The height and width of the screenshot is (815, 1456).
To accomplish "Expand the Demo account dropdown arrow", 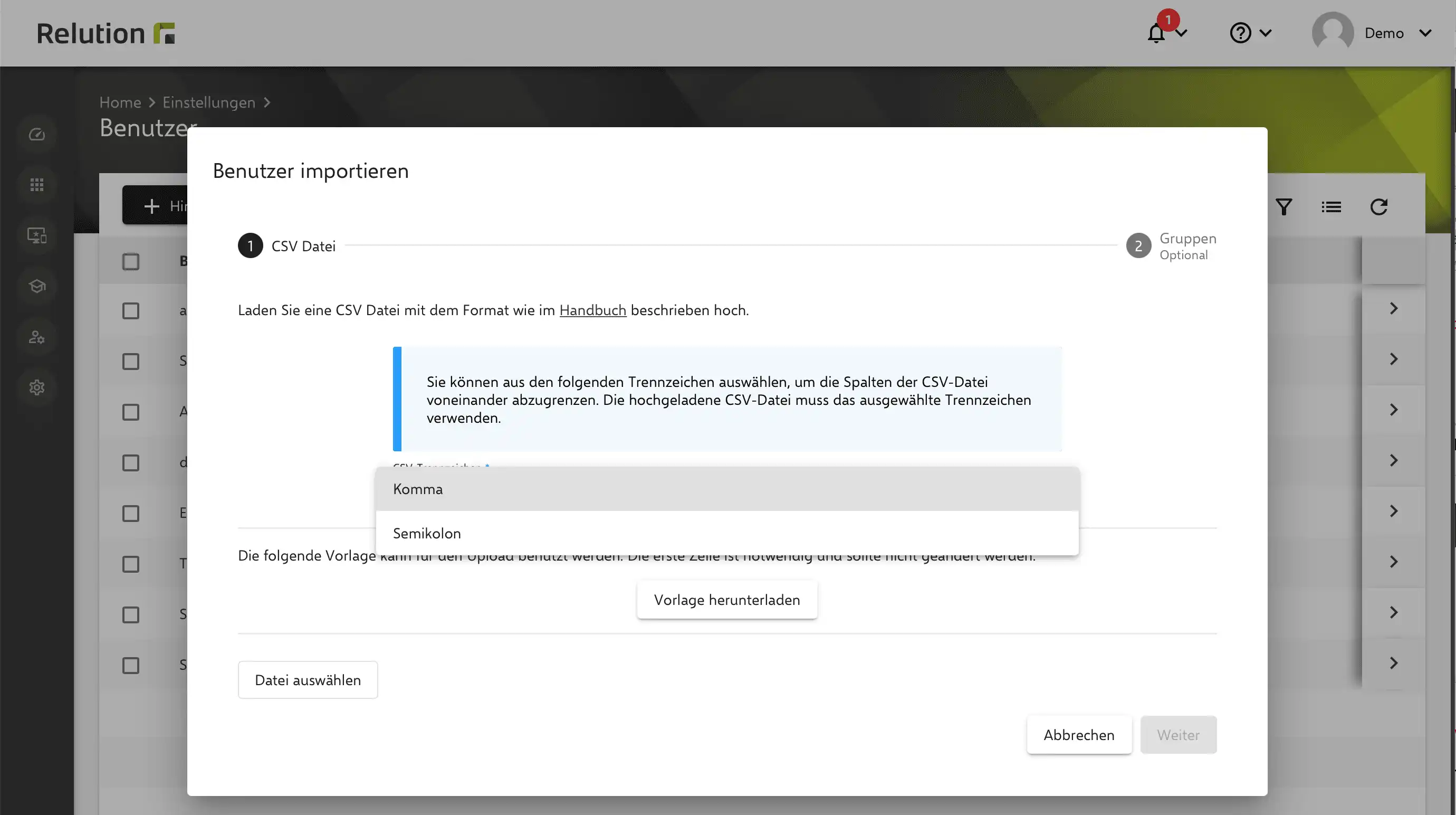I will click(x=1425, y=33).
